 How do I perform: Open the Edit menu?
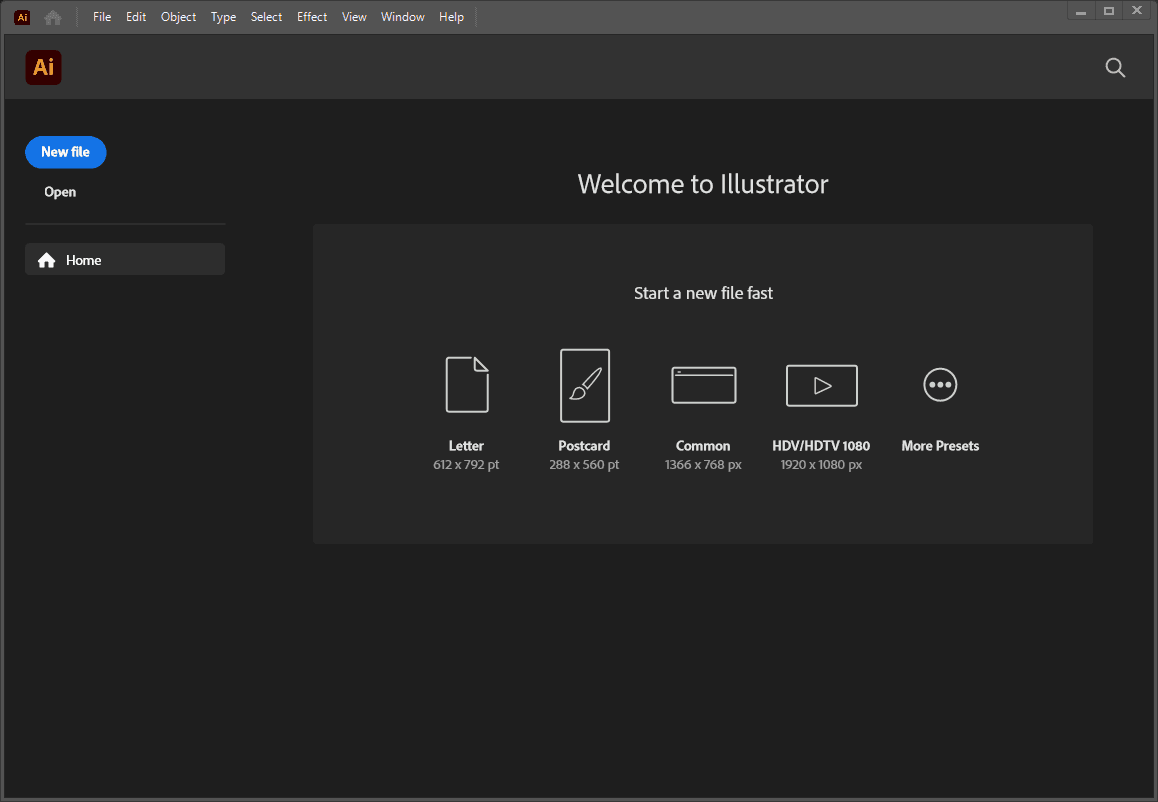pyautogui.click(x=136, y=17)
